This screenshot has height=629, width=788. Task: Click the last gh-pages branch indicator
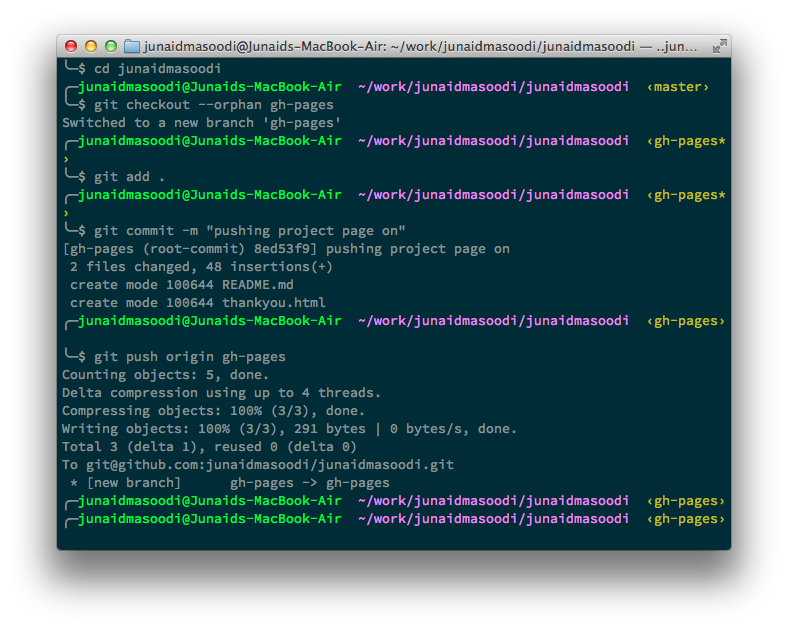(x=685, y=519)
